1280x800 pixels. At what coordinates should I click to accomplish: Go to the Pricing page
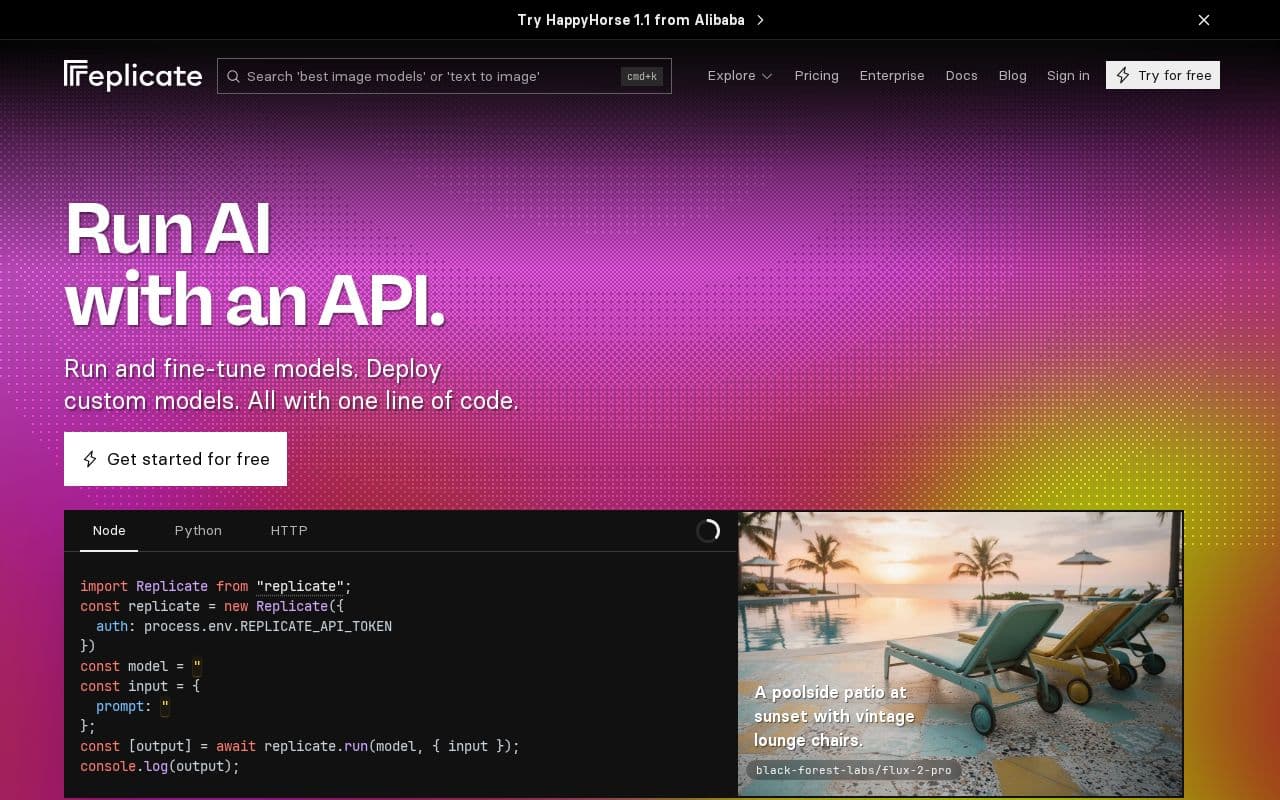816,75
